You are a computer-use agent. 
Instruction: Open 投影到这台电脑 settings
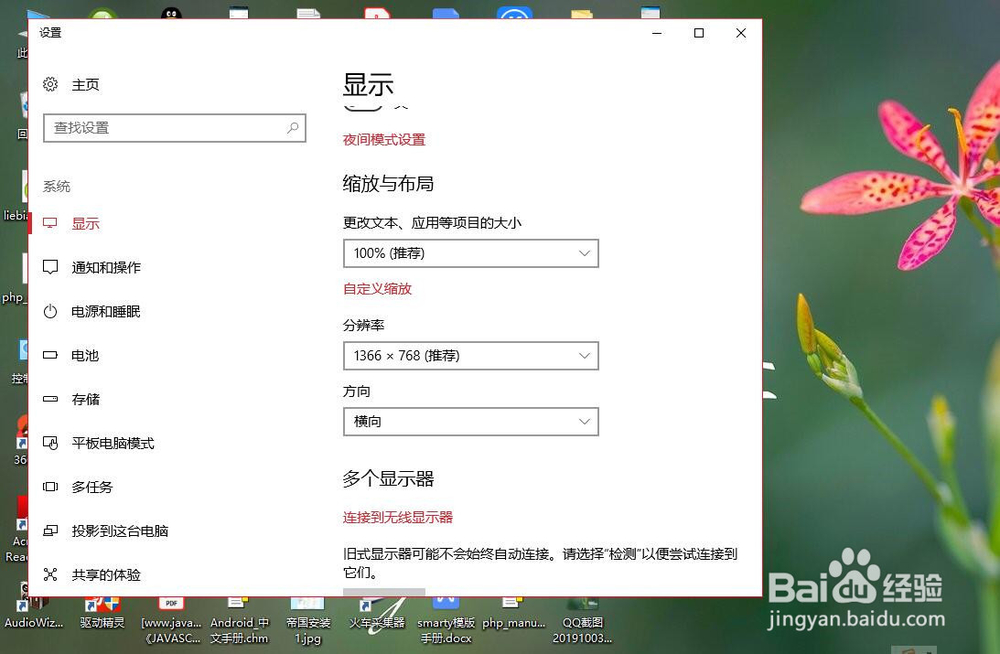pyautogui.click(x=117, y=531)
